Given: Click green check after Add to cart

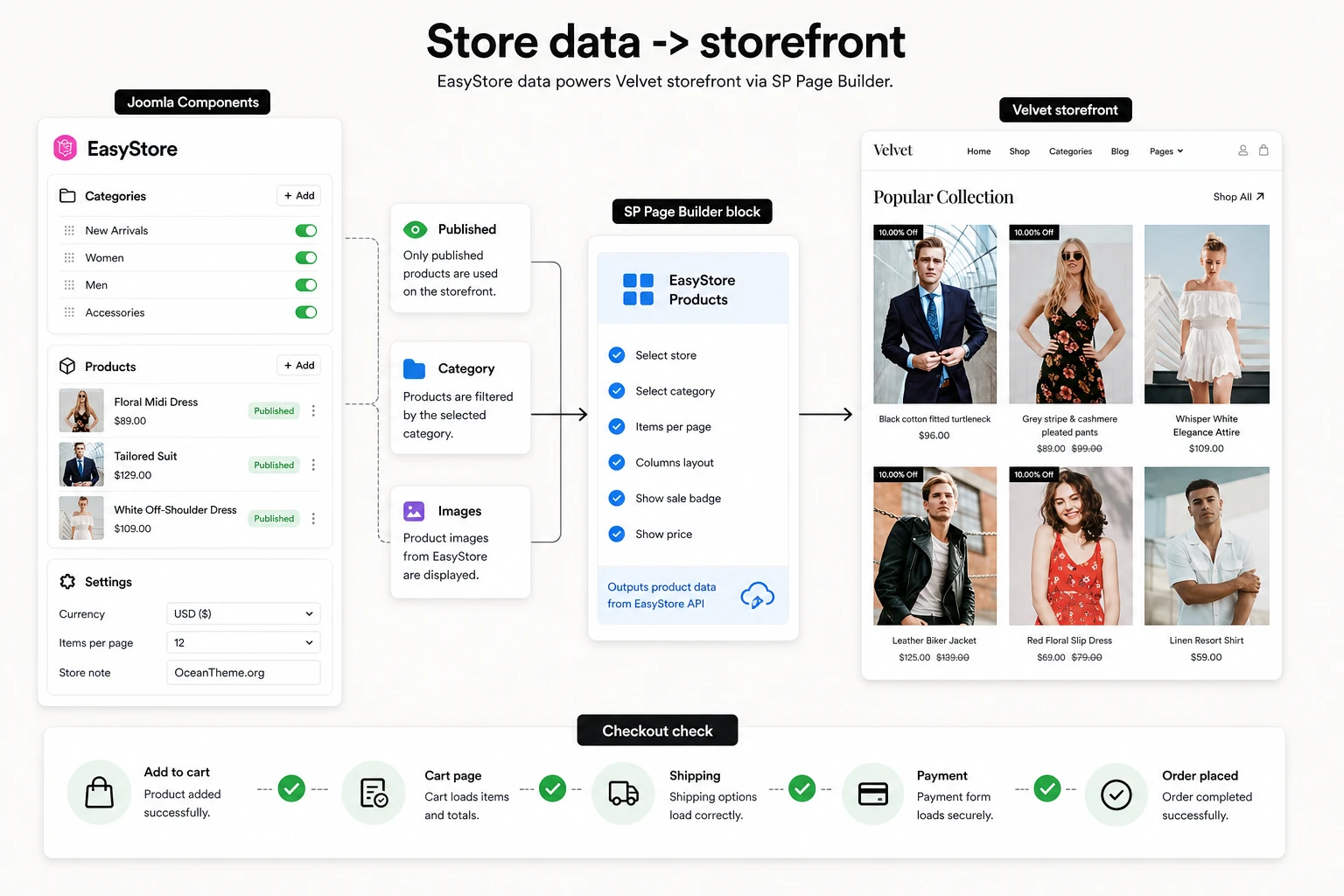Looking at the screenshot, I should (x=292, y=788).
